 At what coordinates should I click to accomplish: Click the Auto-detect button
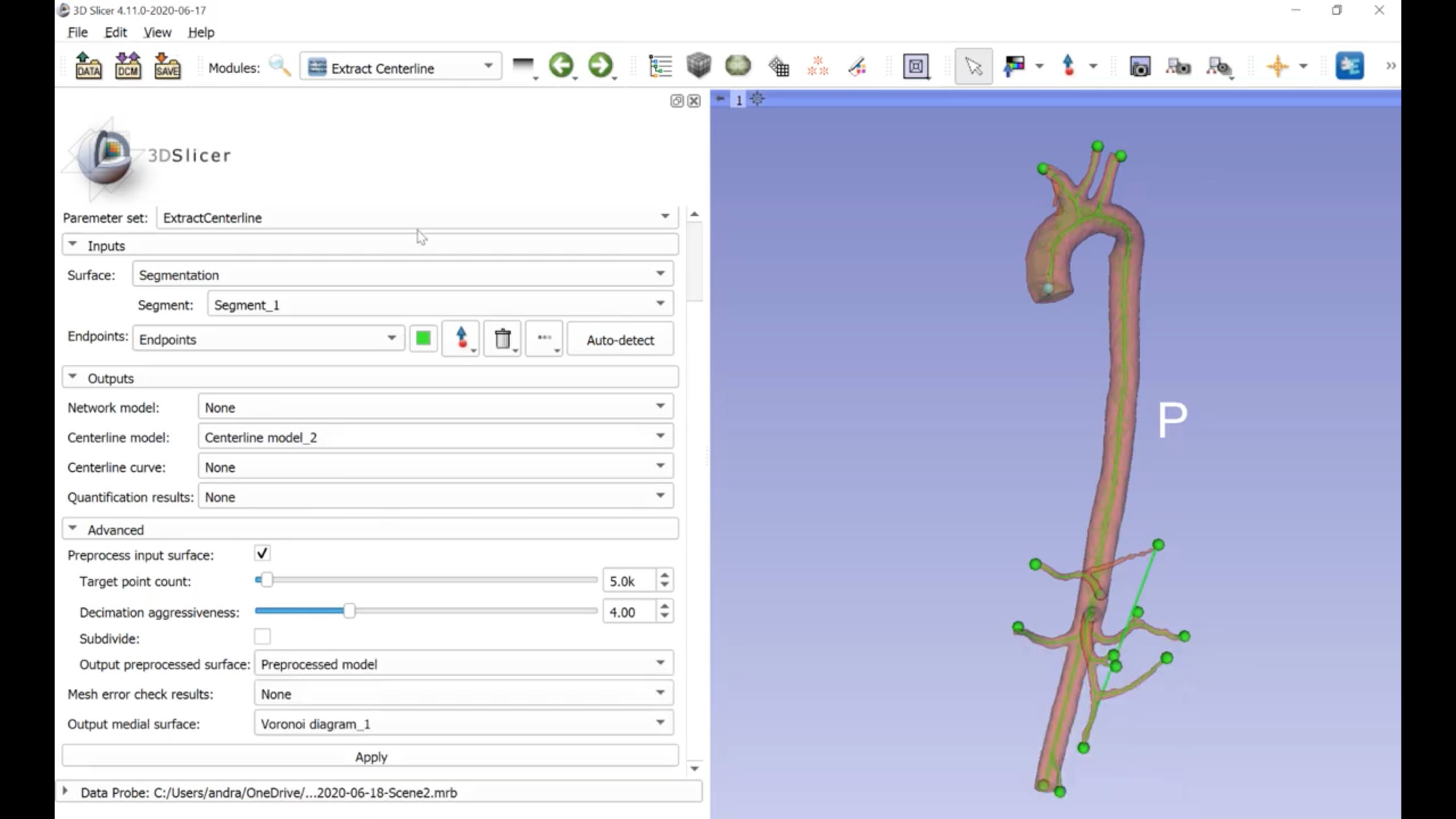pos(620,340)
